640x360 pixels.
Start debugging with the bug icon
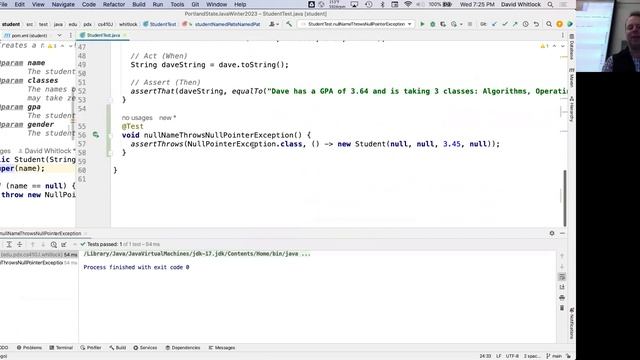pyautogui.click(x=433, y=24)
